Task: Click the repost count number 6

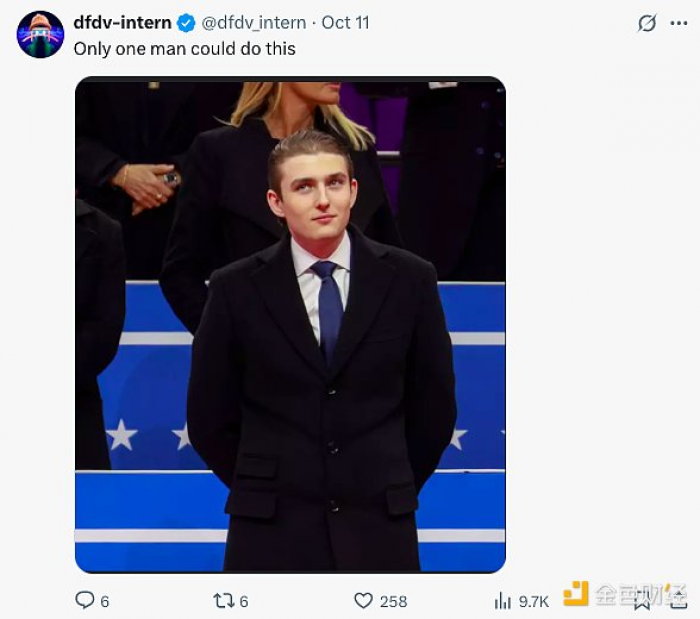Action: coord(244,601)
